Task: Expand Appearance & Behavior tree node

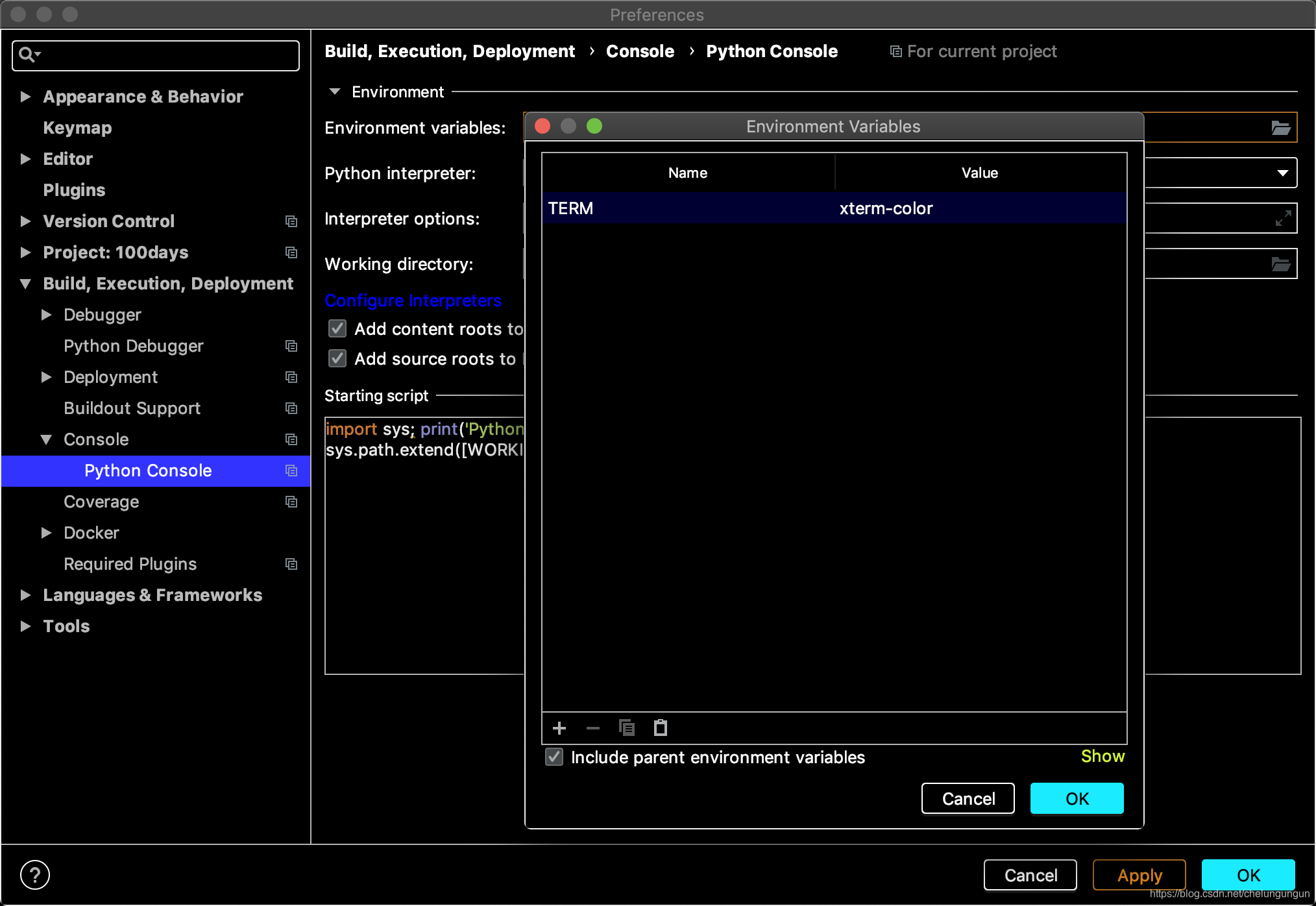Action: [25, 97]
